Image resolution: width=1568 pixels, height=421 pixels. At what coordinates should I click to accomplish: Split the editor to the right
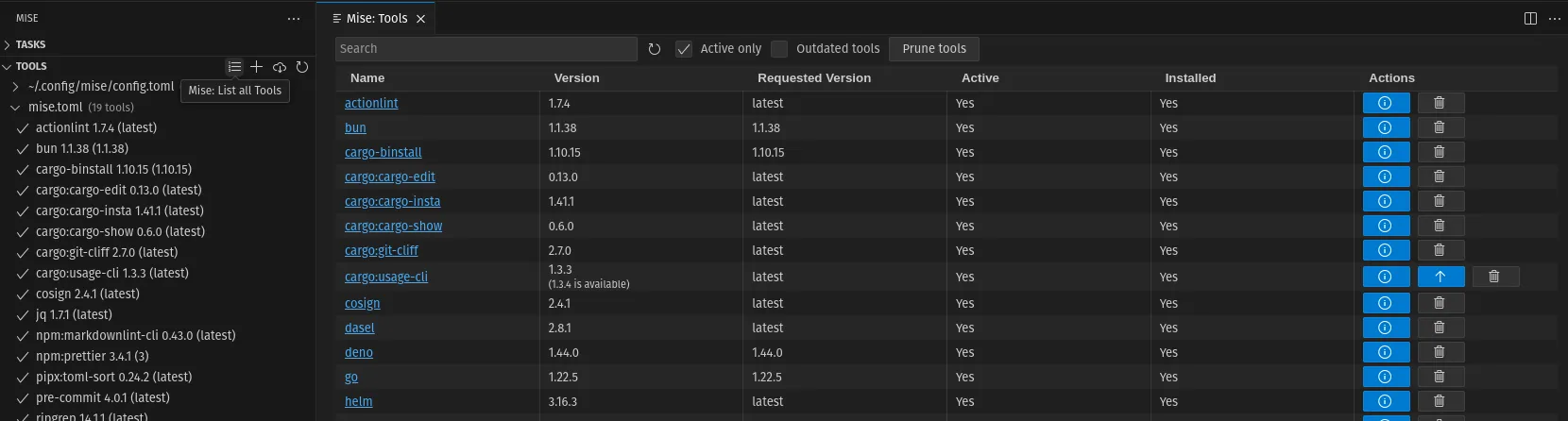point(1530,18)
